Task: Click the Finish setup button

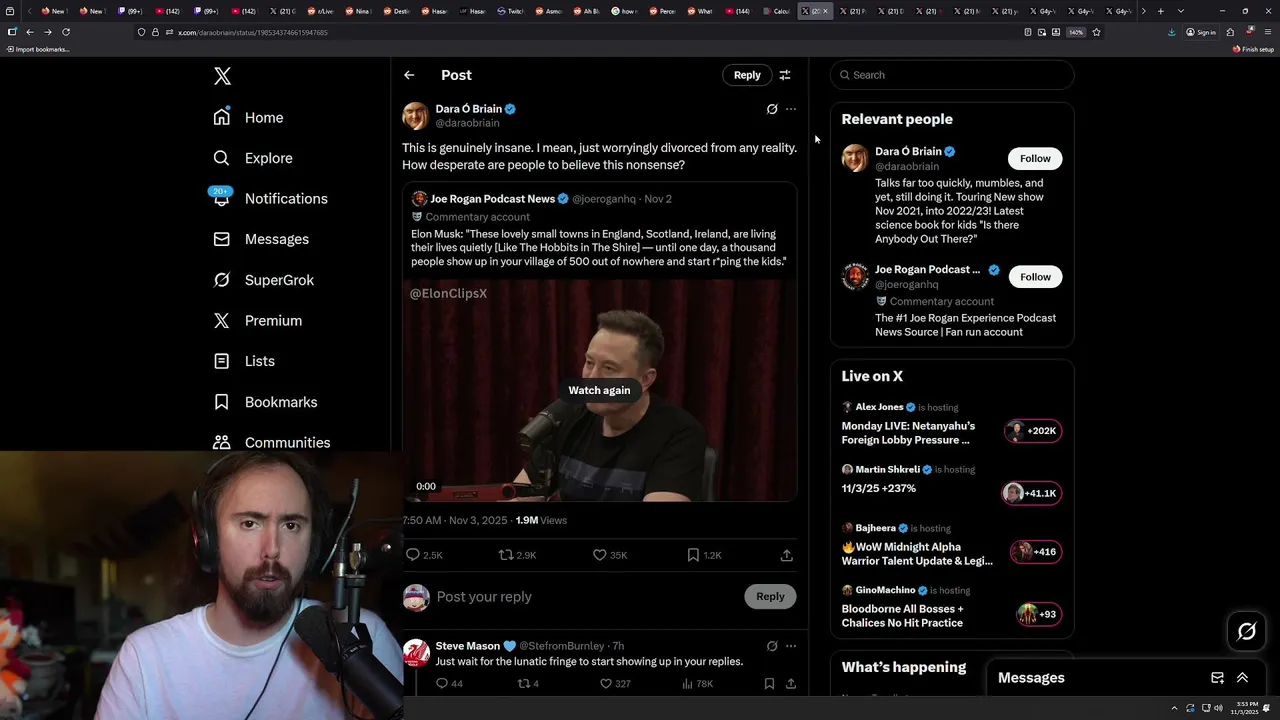Action: [x=1254, y=49]
